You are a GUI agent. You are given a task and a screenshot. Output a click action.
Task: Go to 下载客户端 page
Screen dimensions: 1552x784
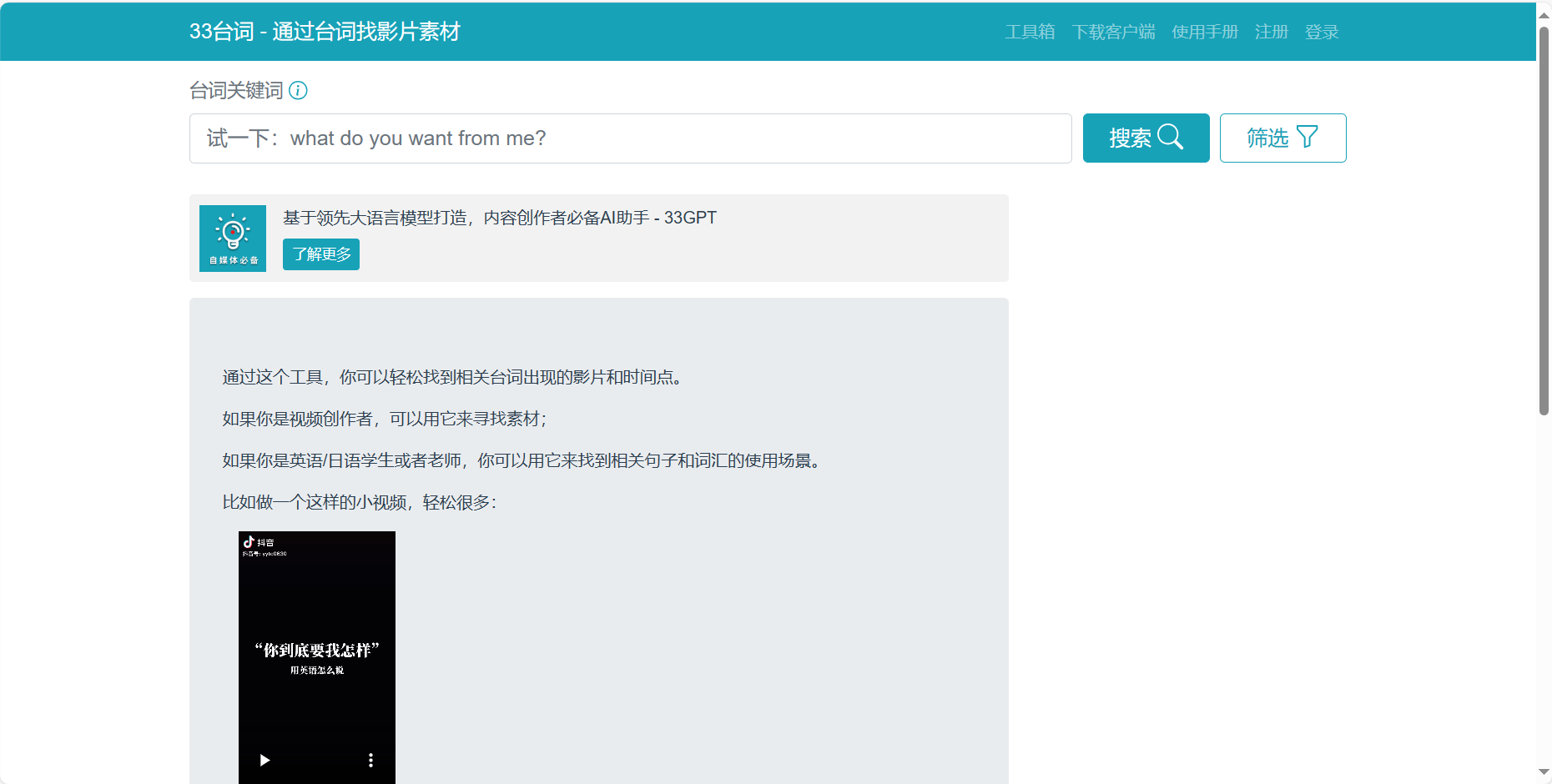1113,32
